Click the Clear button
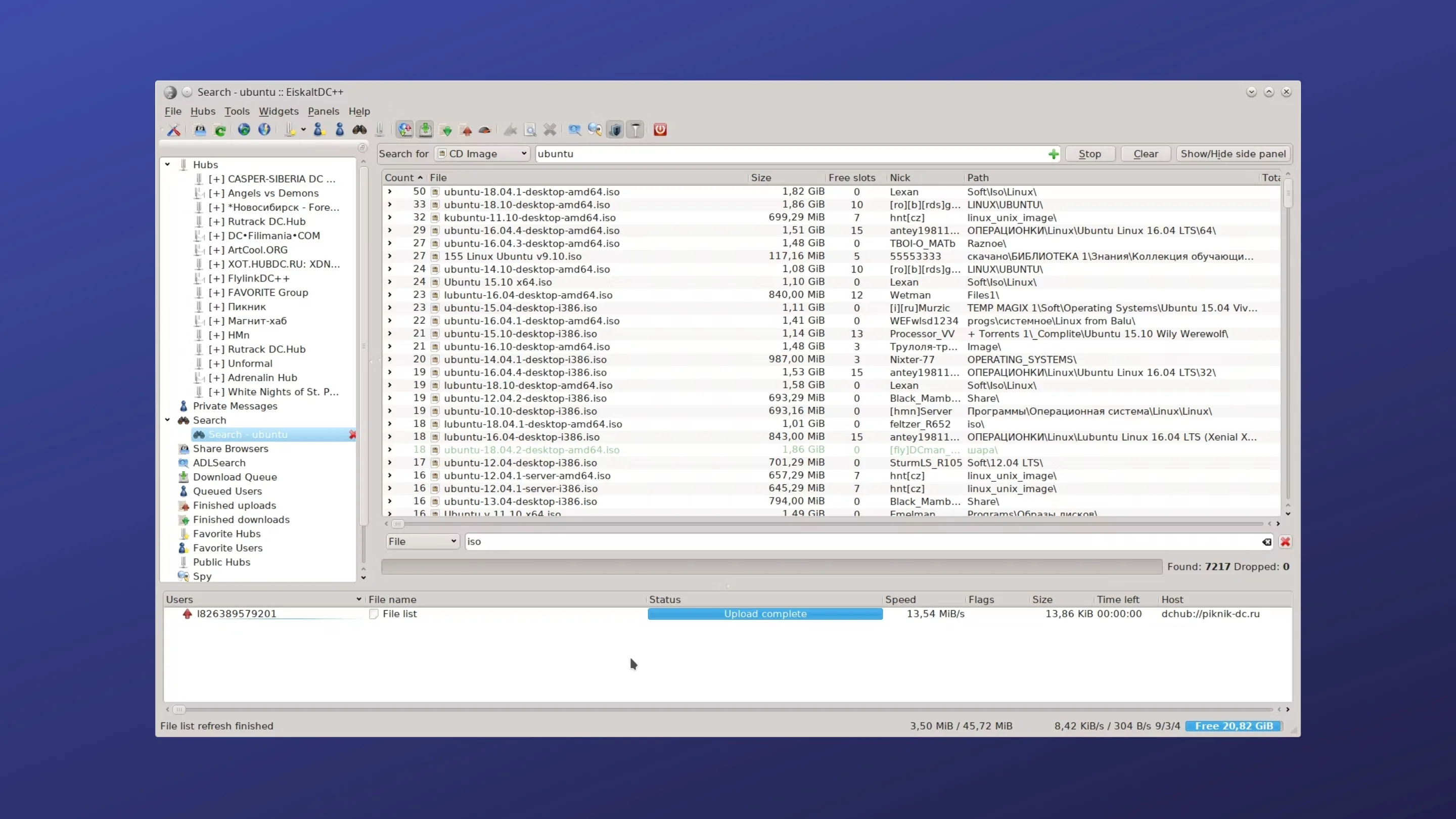The image size is (1456, 819). click(x=1146, y=154)
